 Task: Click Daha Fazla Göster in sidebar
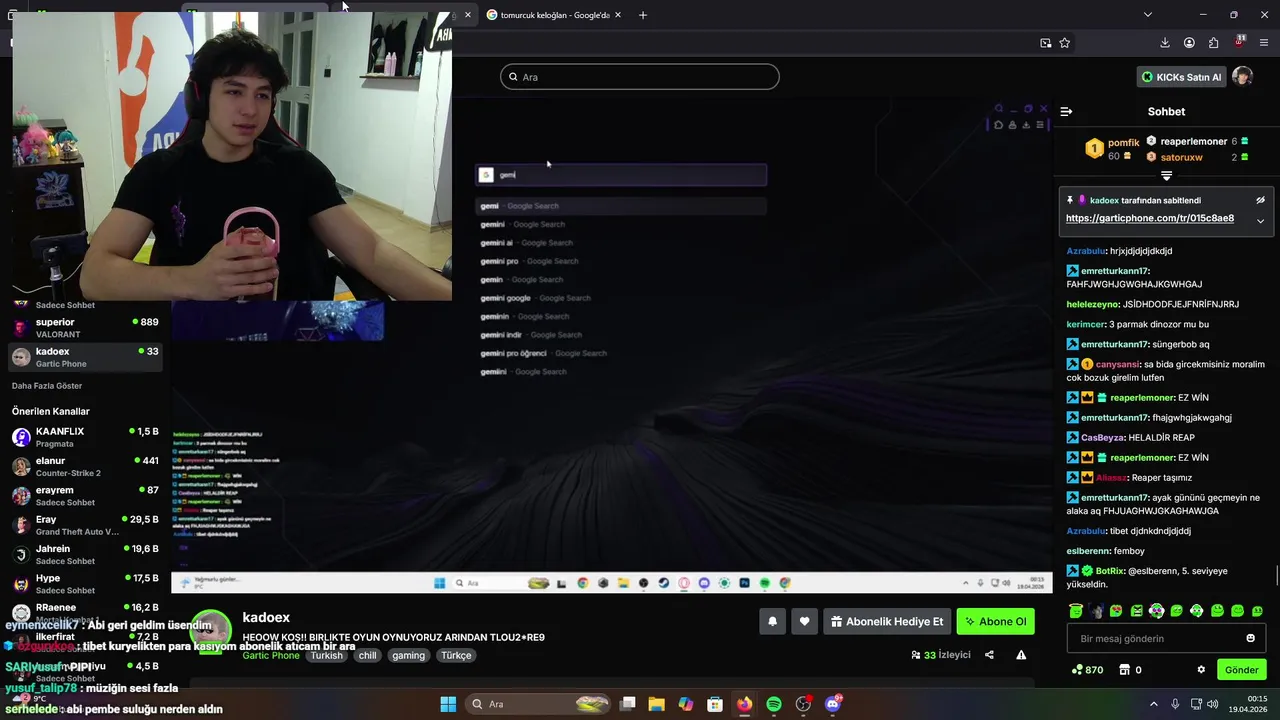pos(47,386)
